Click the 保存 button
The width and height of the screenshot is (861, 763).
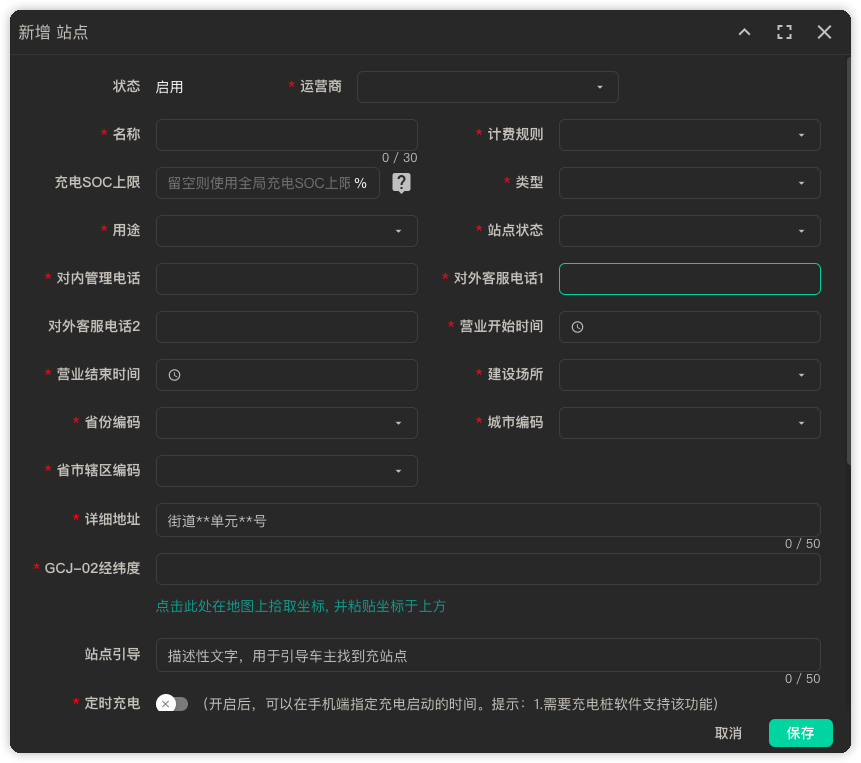801,733
